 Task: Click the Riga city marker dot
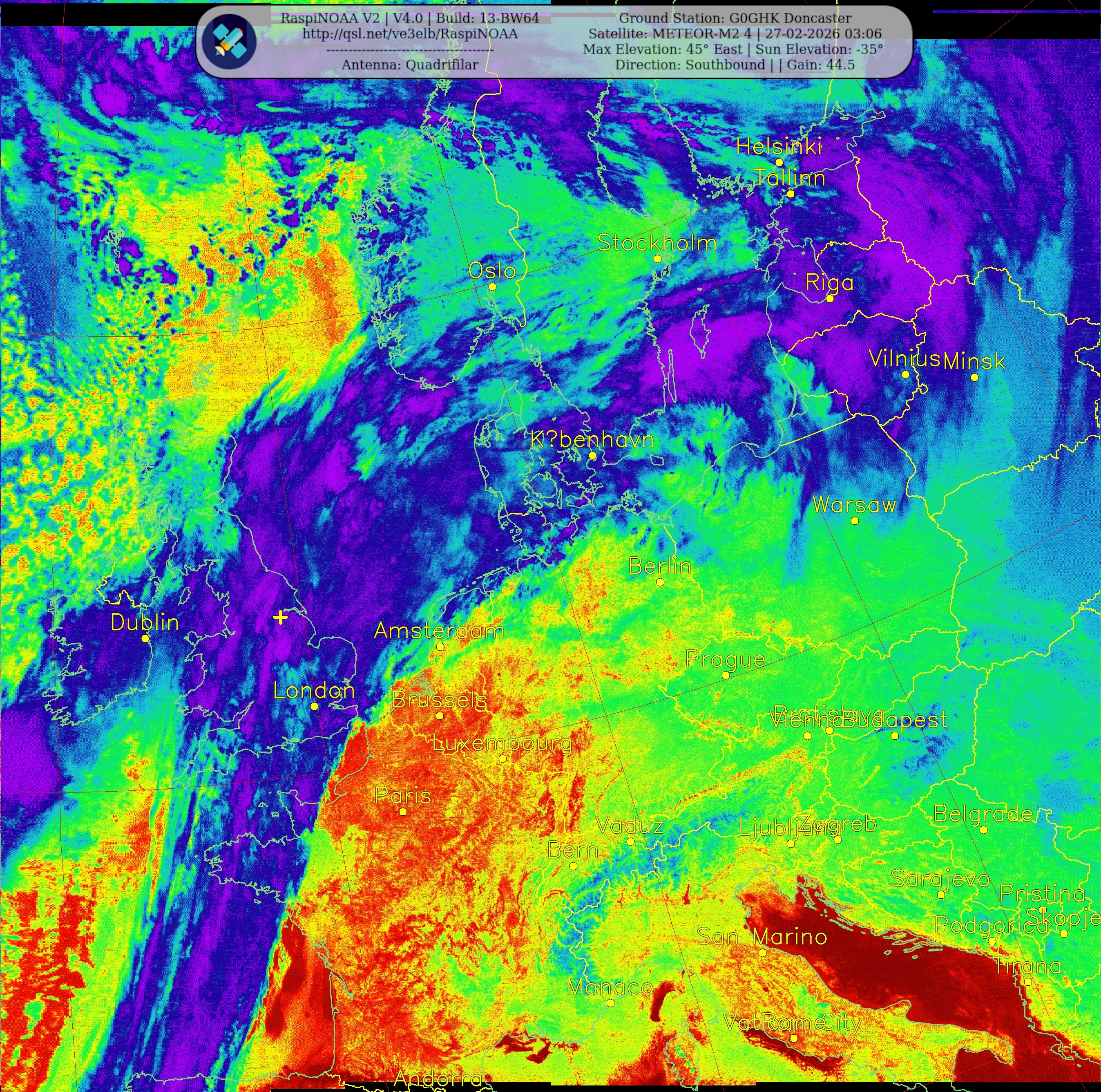click(x=830, y=299)
